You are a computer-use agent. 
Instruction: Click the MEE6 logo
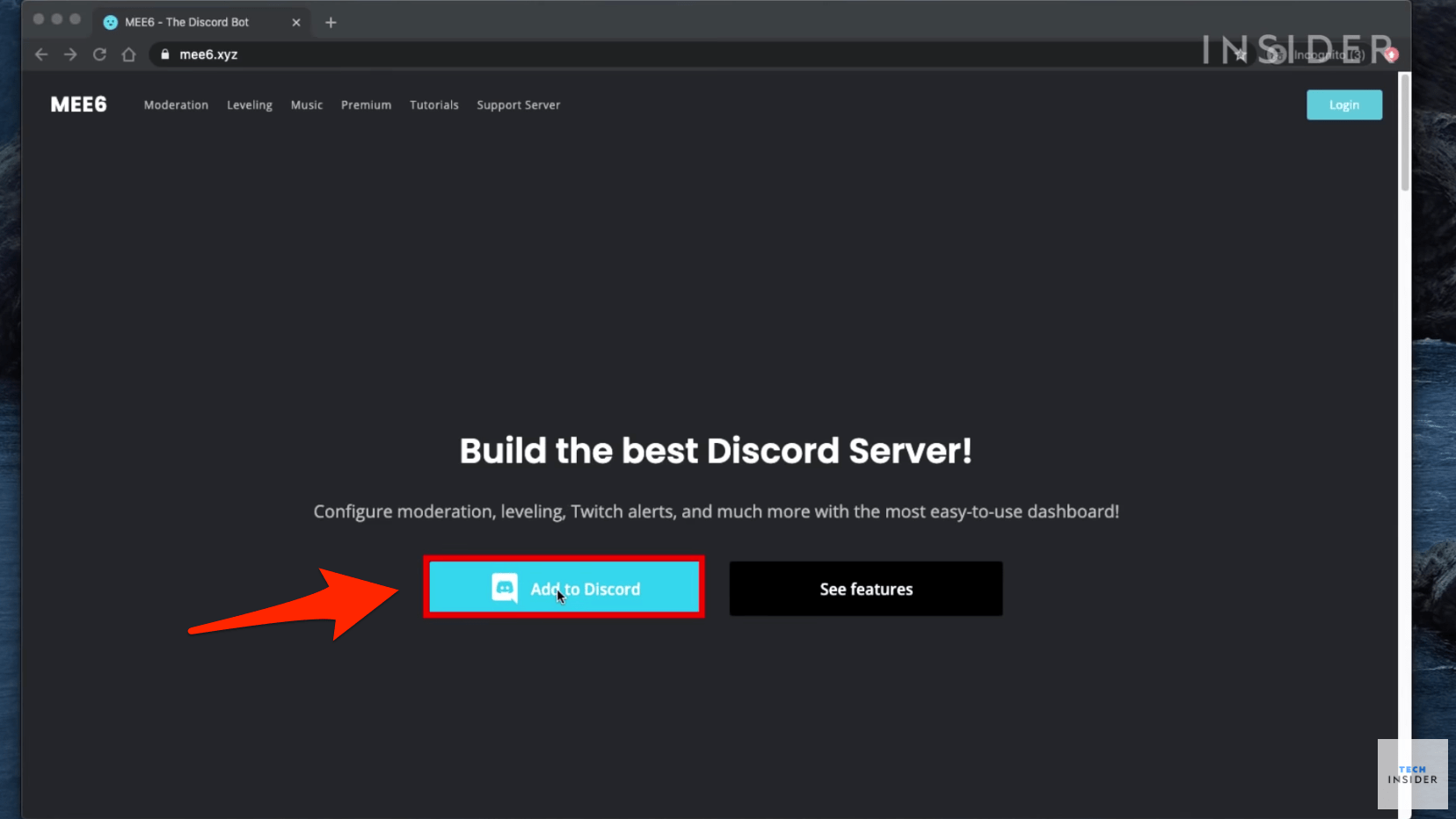(78, 105)
